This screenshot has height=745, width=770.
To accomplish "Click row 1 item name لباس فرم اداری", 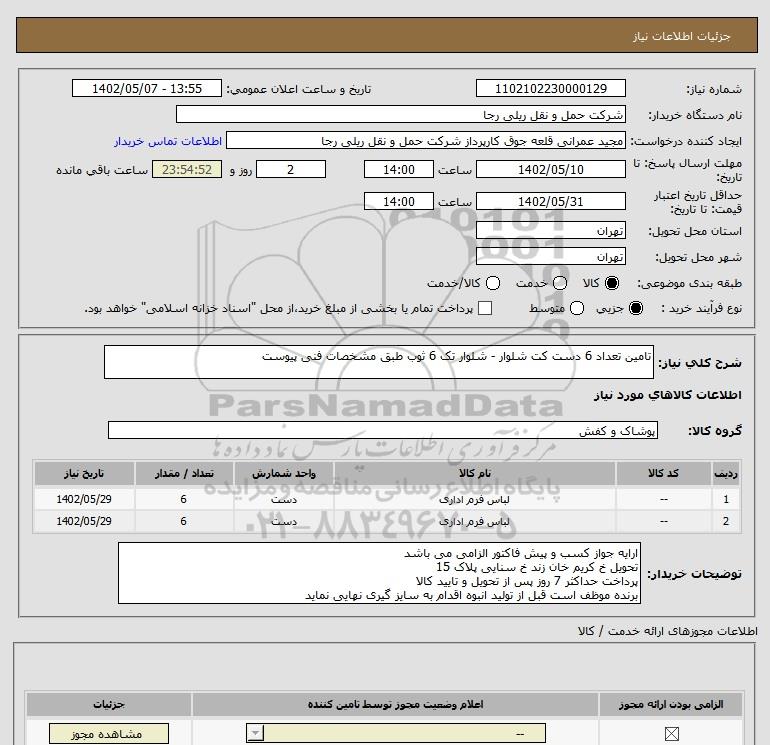I will coord(474,499).
